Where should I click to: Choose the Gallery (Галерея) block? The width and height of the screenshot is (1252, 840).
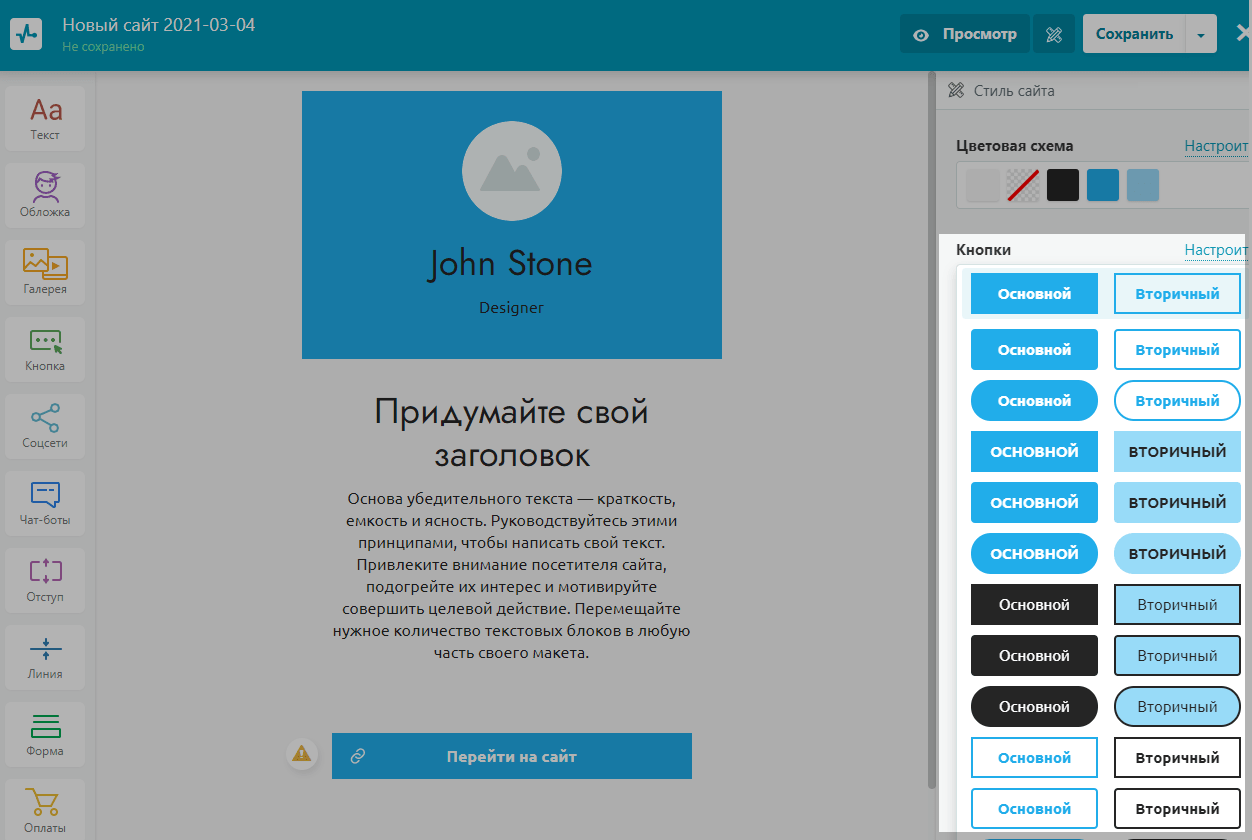click(x=45, y=271)
